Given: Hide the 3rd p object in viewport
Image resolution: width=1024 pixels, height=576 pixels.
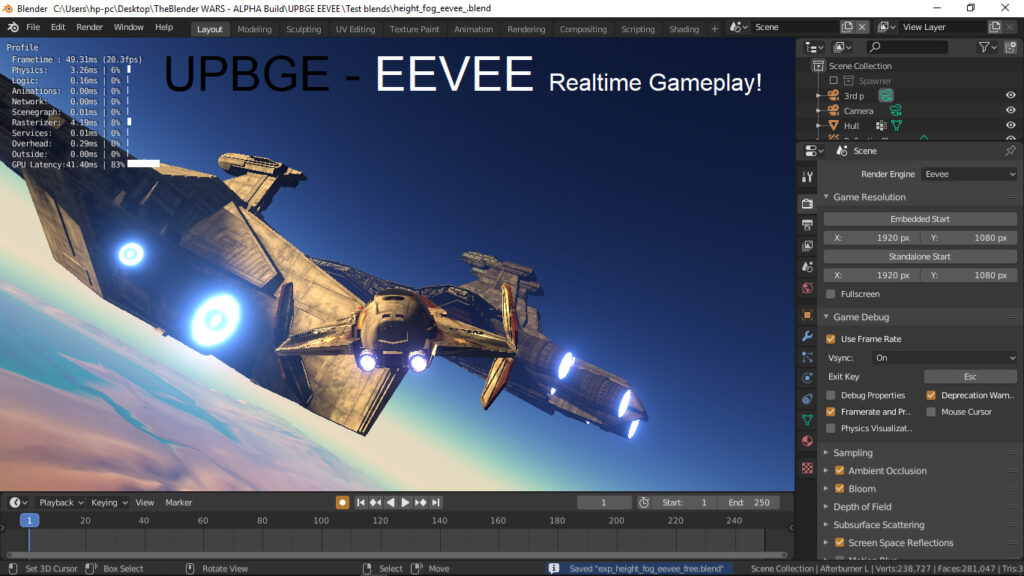Looking at the screenshot, I should pyautogui.click(x=1010, y=95).
